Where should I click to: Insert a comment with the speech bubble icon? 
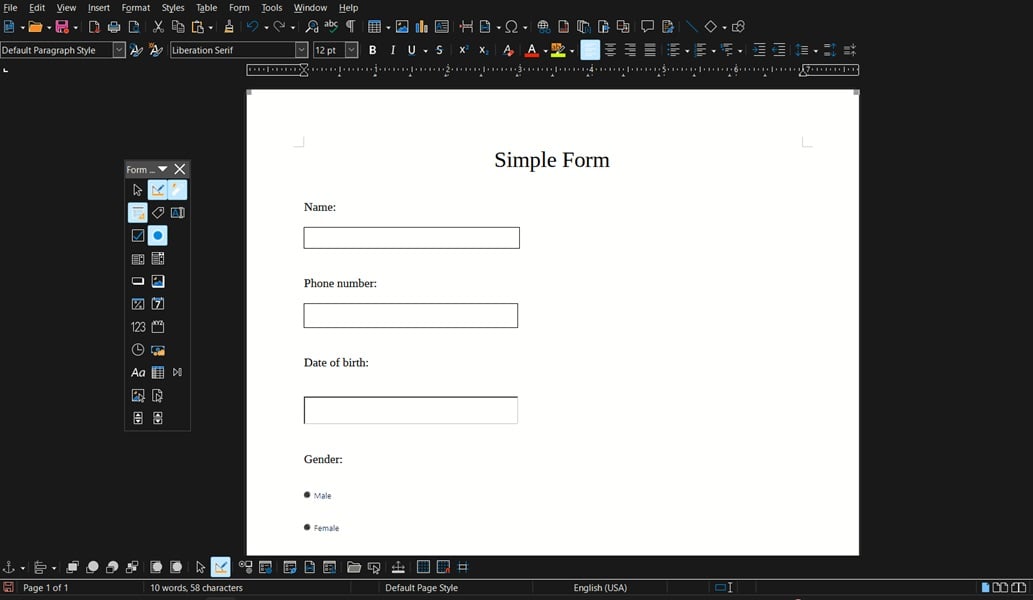[648, 26]
